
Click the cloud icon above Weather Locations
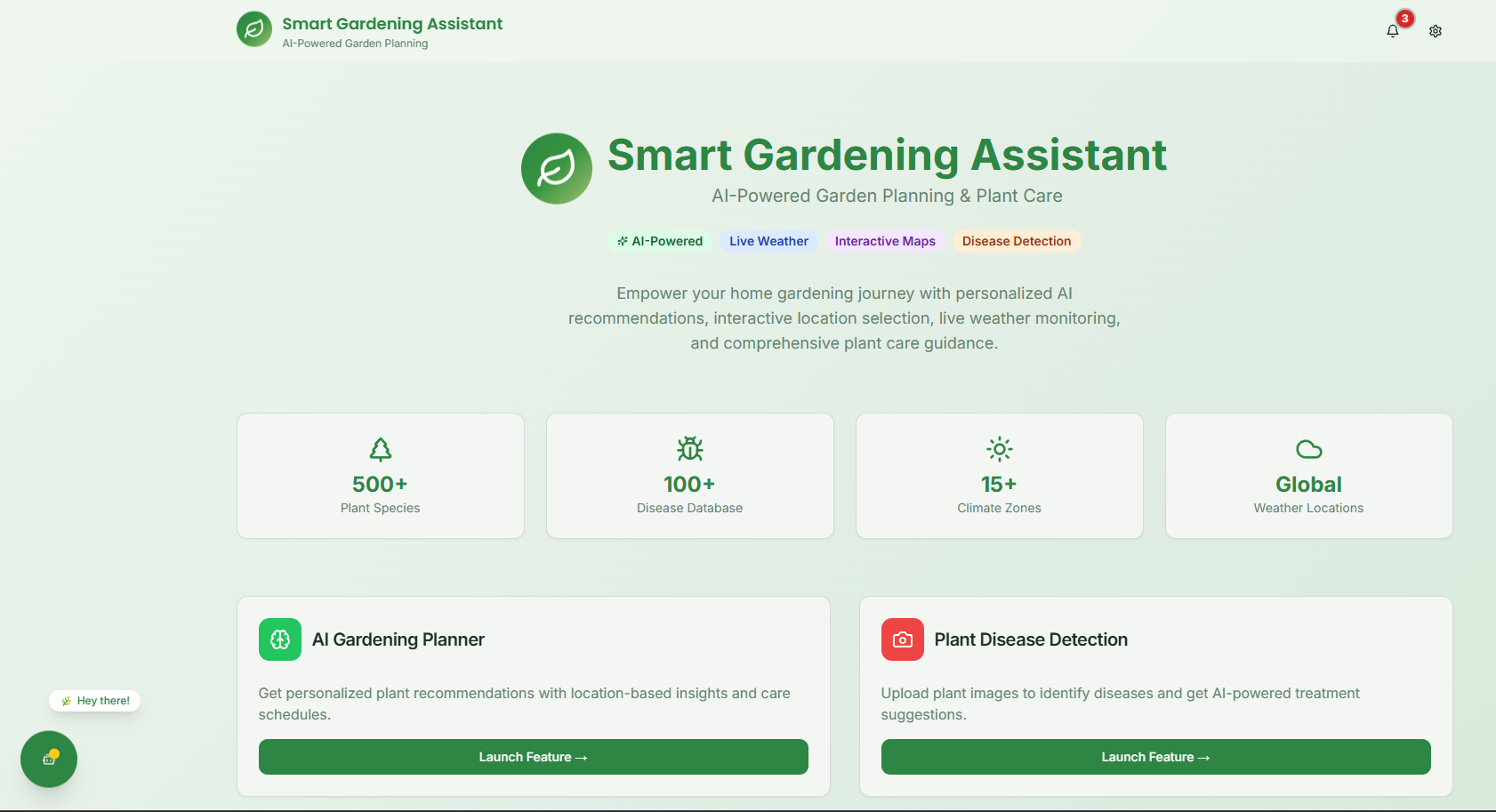pyautogui.click(x=1309, y=449)
